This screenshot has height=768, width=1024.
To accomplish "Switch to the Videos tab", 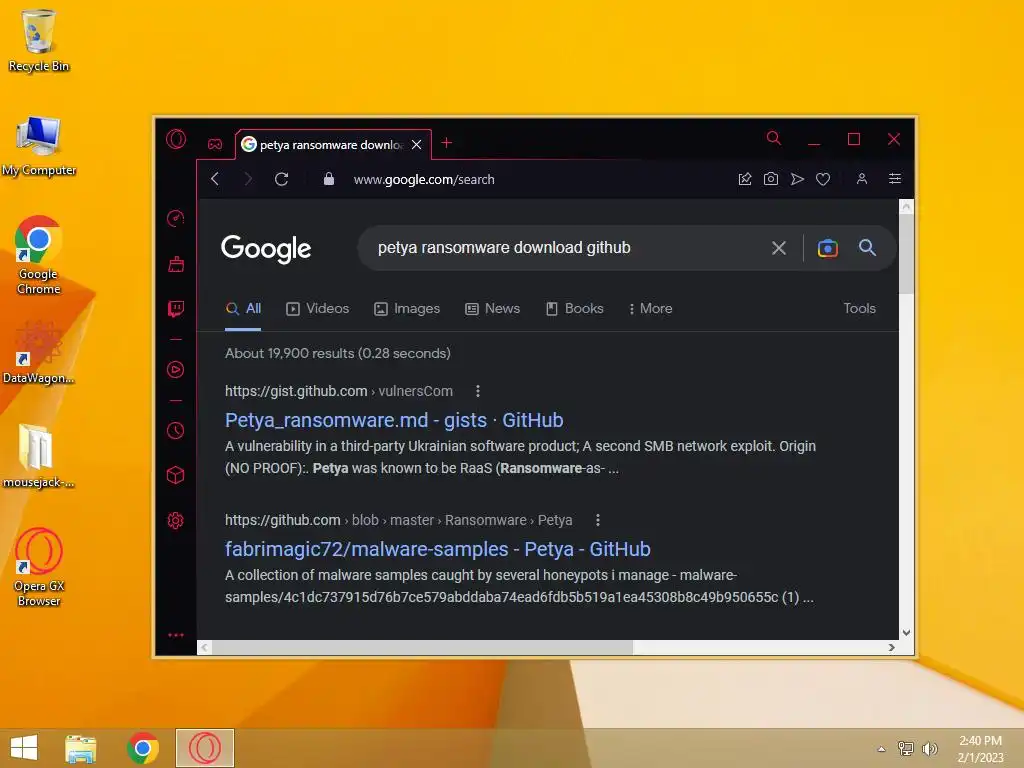I will tap(318, 309).
